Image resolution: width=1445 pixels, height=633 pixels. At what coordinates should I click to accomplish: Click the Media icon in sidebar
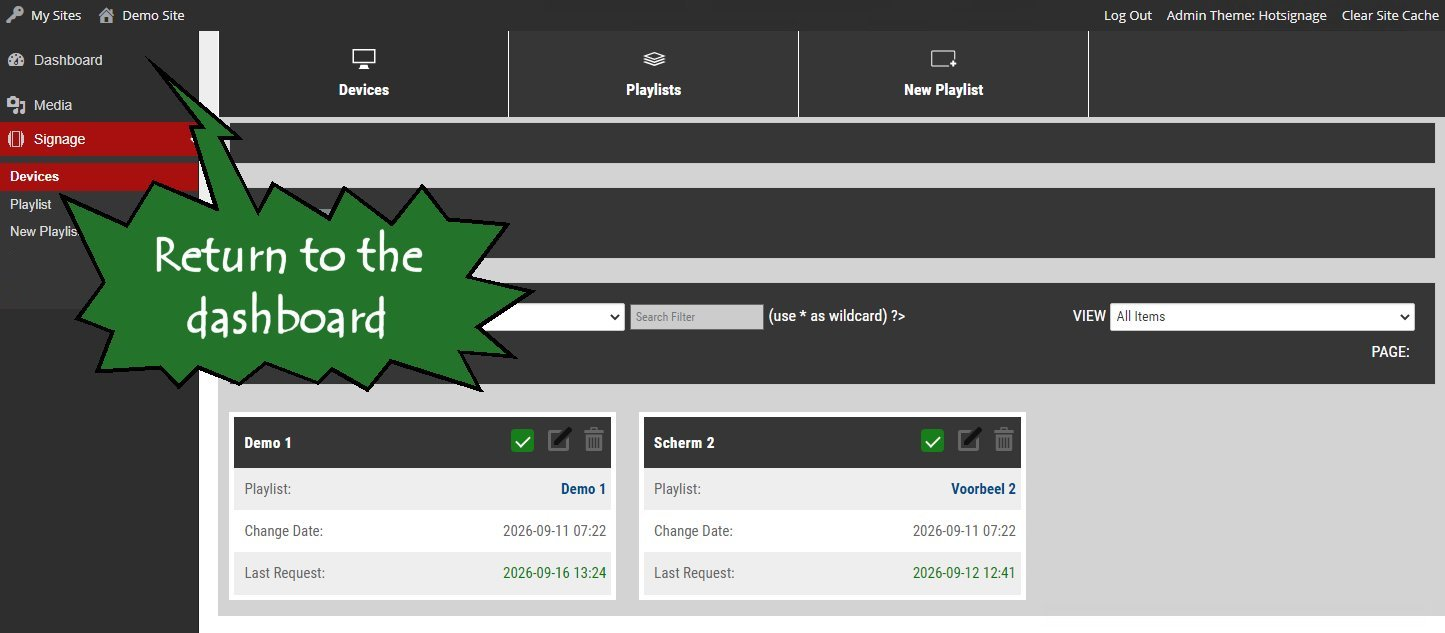point(15,105)
